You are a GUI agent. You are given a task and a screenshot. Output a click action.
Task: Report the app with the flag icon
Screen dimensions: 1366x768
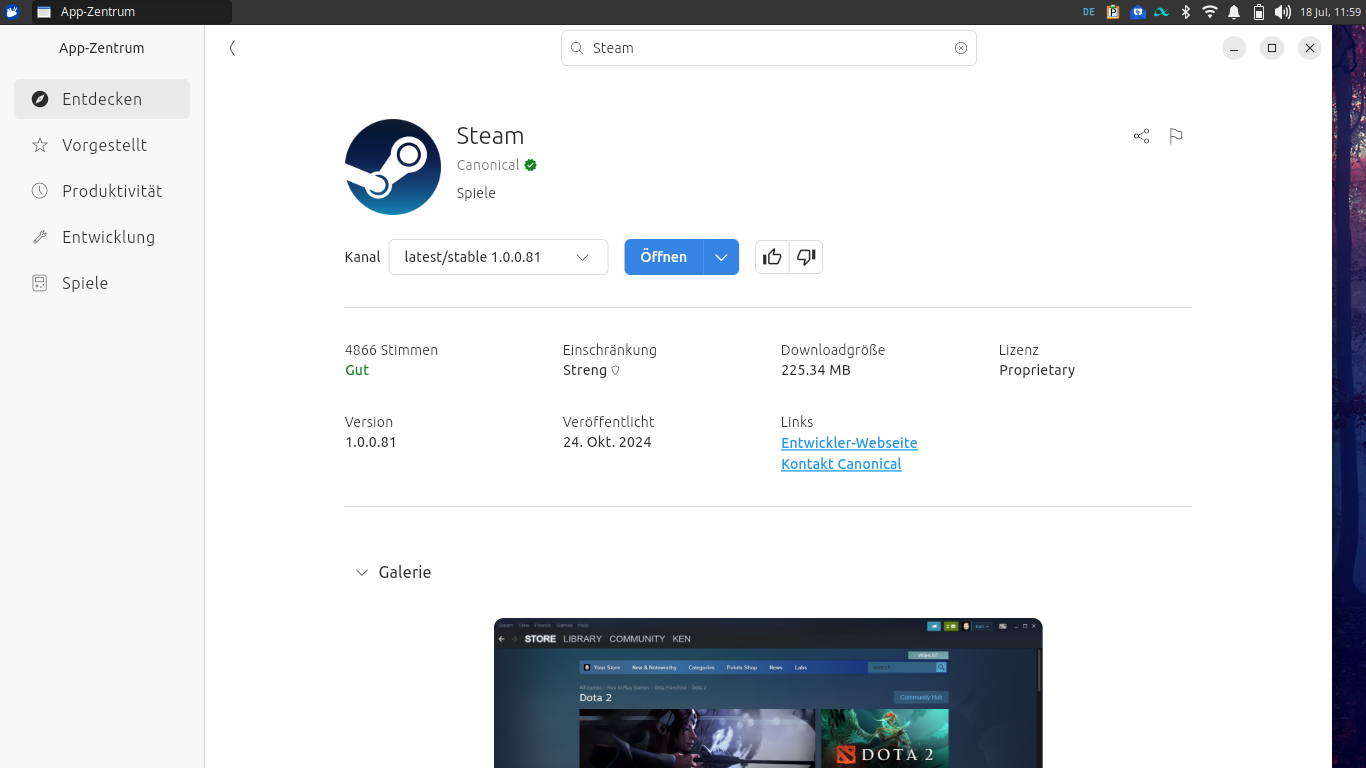click(1176, 136)
